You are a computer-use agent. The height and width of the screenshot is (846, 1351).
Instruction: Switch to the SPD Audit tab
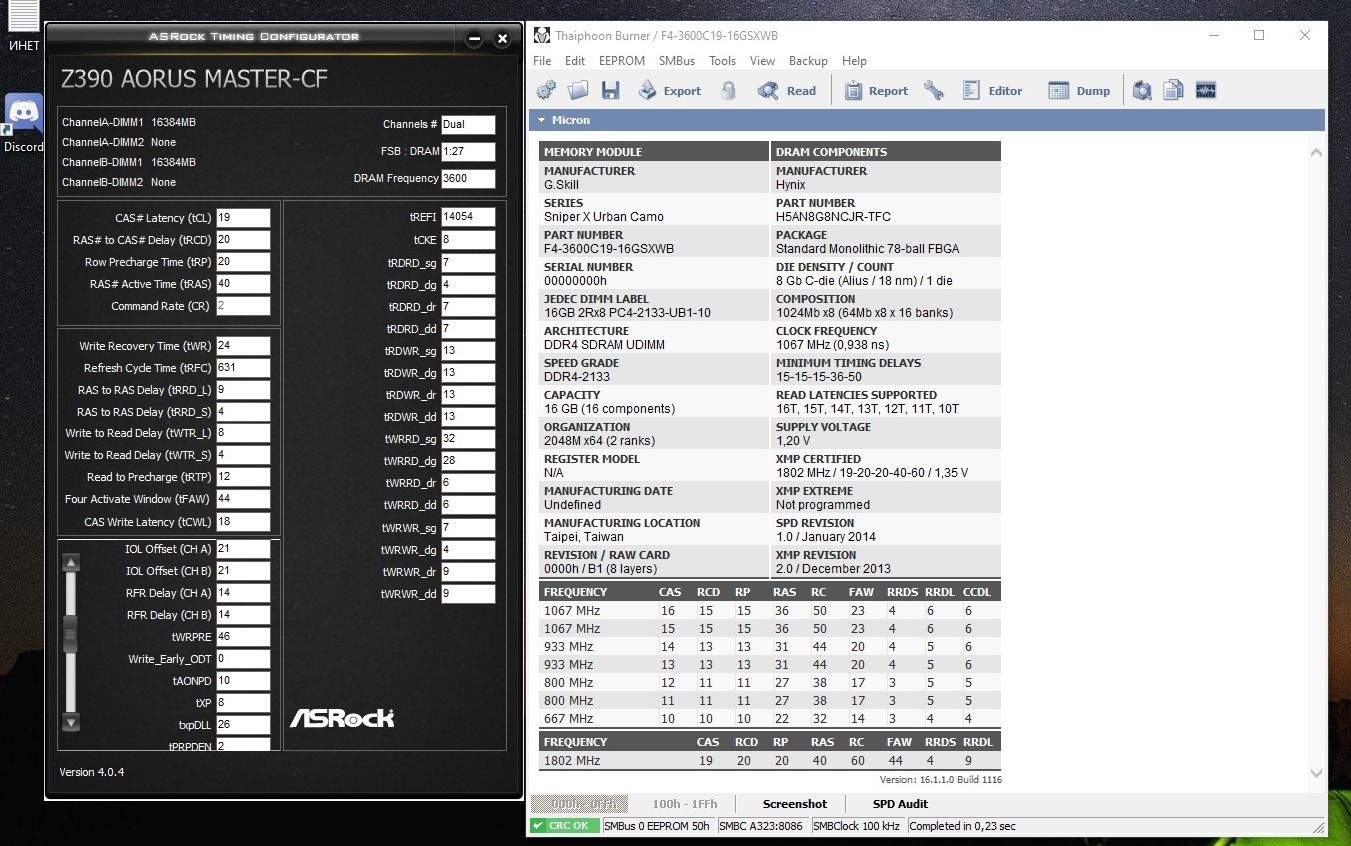click(x=900, y=804)
